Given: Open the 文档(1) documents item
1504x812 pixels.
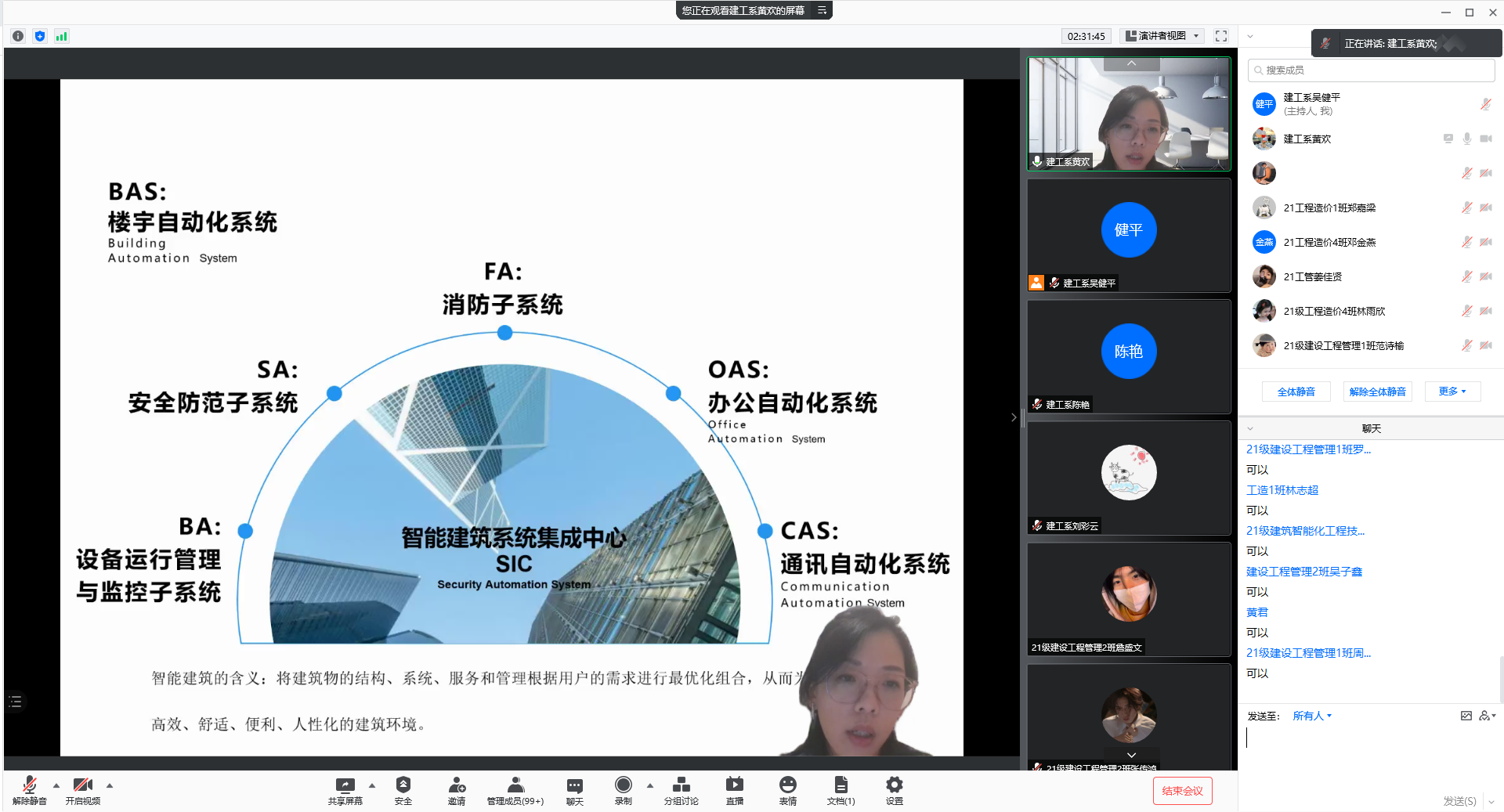Looking at the screenshot, I should click(841, 785).
